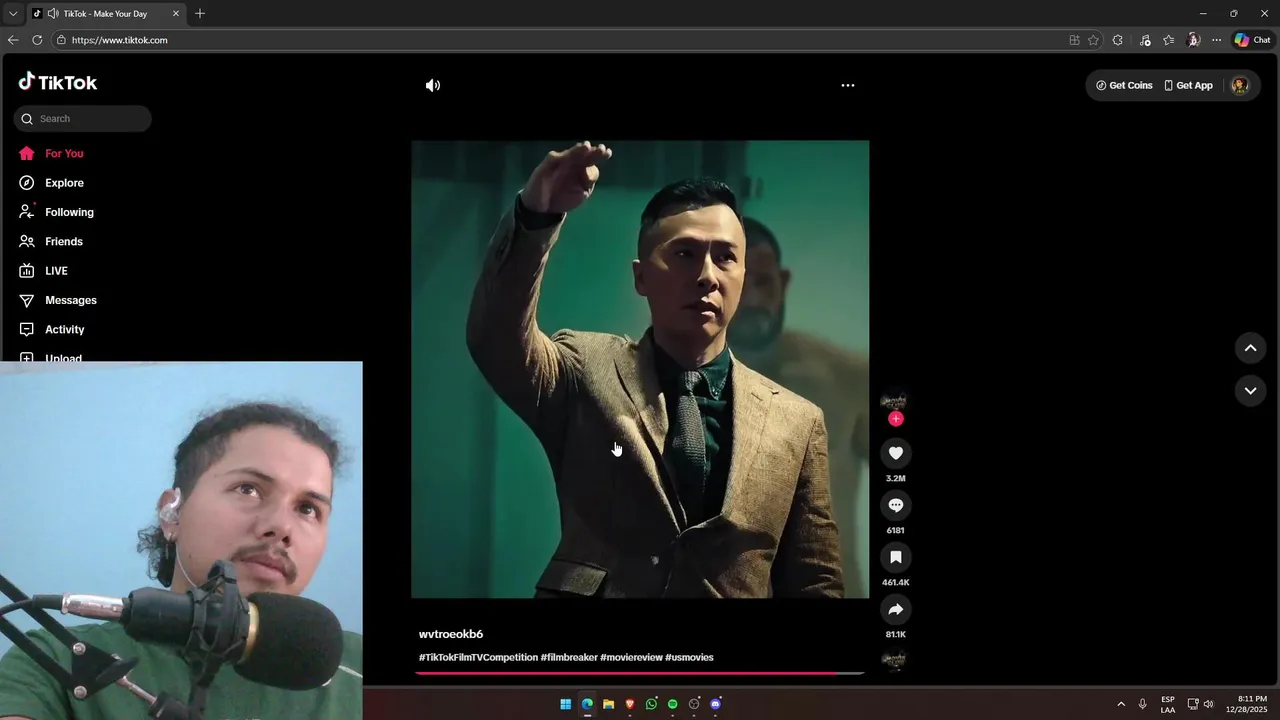Screen dimensions: 1280x720
Task: Open the media control music icon
Action: coord(1145,40)
